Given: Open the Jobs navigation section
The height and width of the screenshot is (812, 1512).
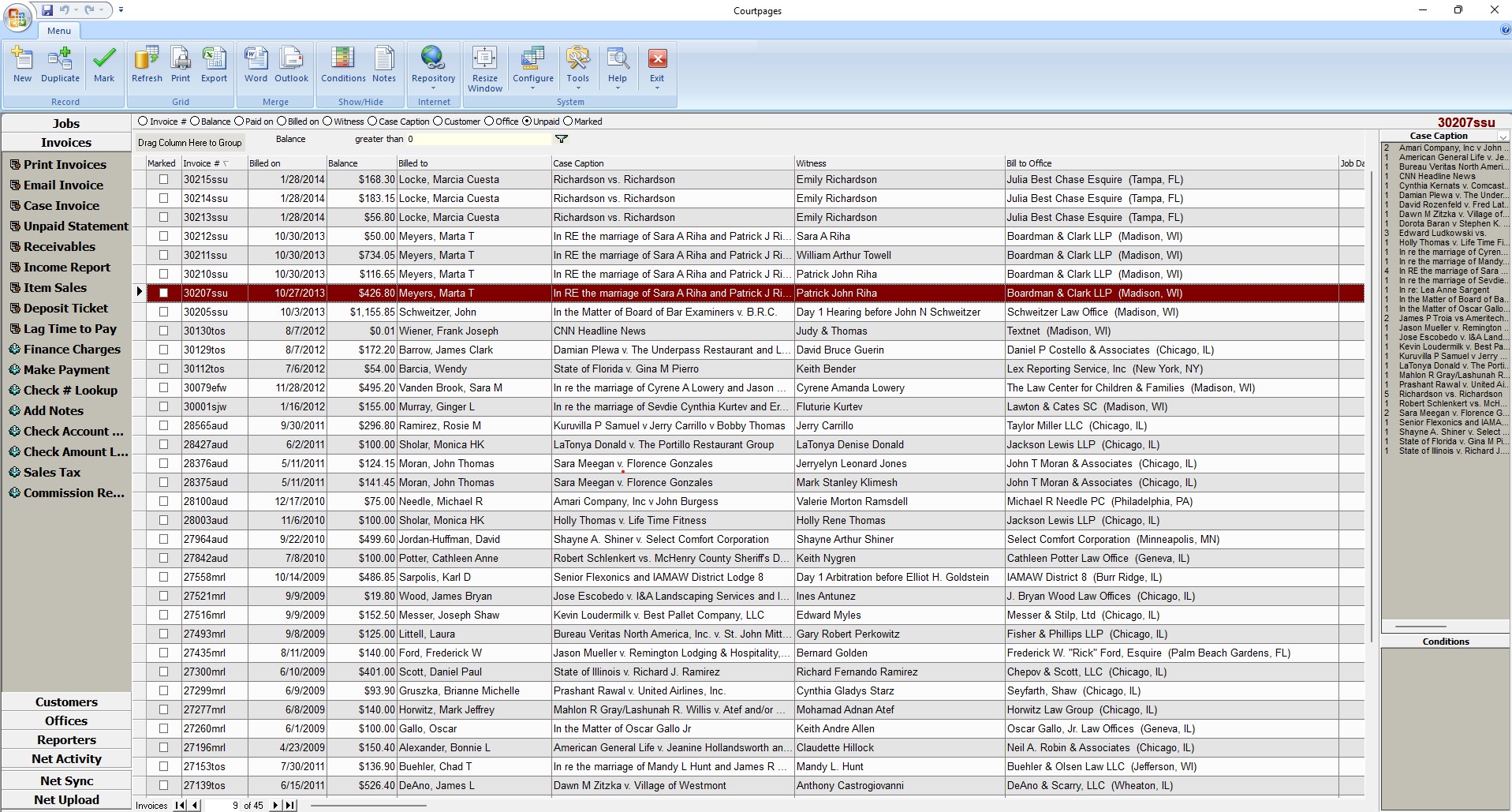Looking at the screenshot, I should (x=66, y=123).
